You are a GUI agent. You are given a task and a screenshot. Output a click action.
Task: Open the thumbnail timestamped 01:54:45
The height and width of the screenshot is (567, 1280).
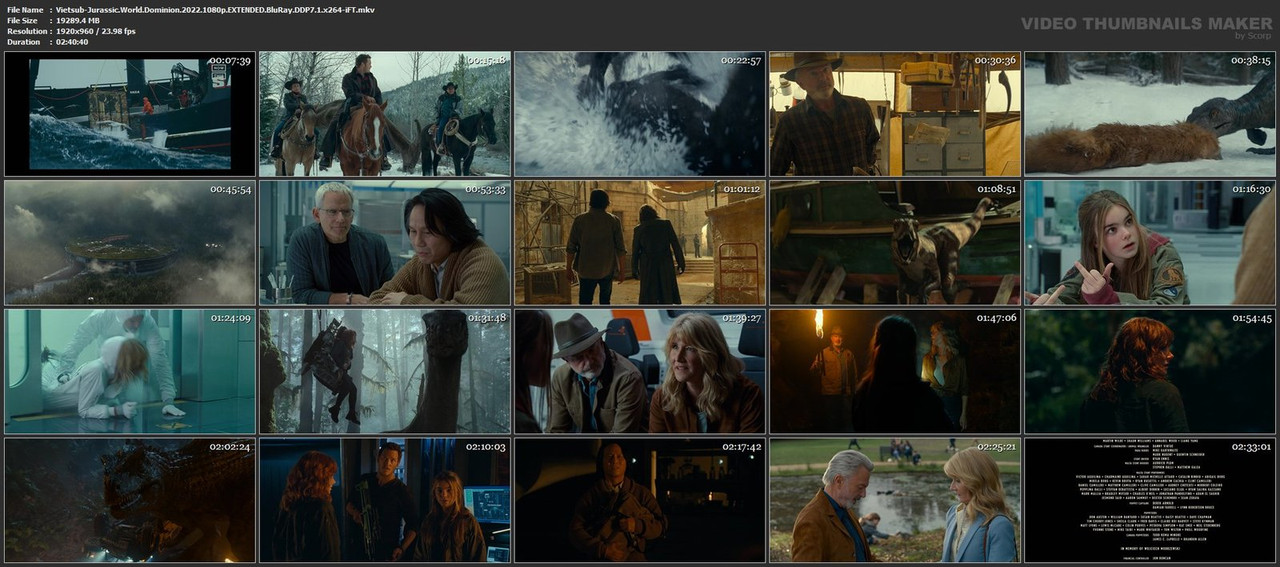tap(1150, 371)
